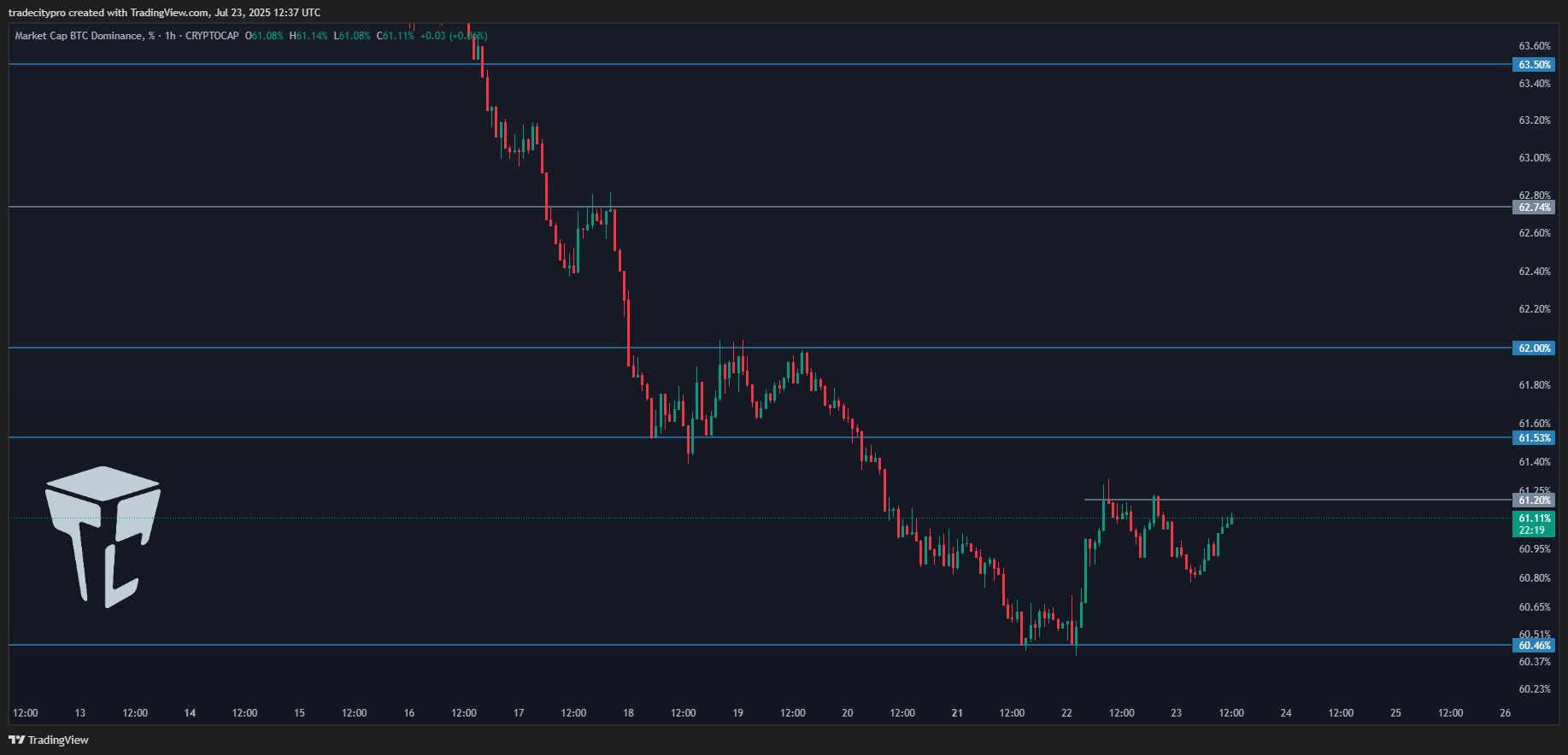Click CRYPTOCAP in the chart legend
The image size is (1568, 755).
(x=212, y=36)
